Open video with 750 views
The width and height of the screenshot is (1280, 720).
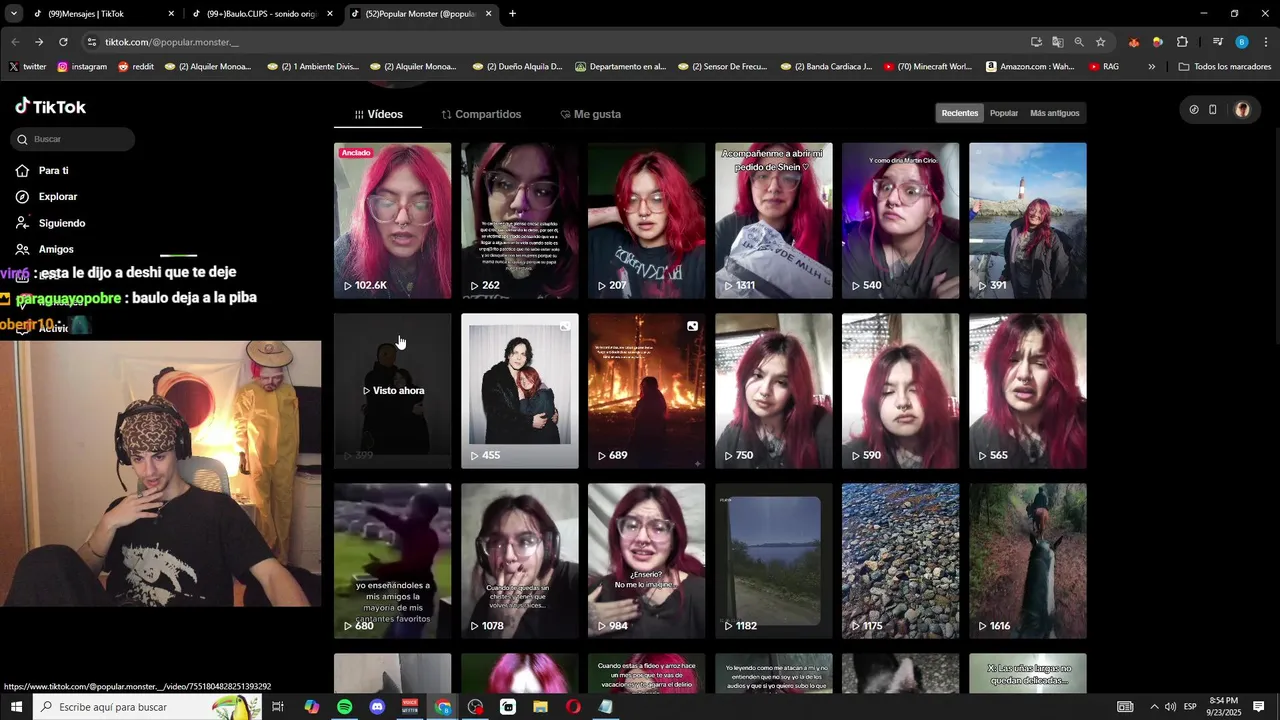[773, 391]
